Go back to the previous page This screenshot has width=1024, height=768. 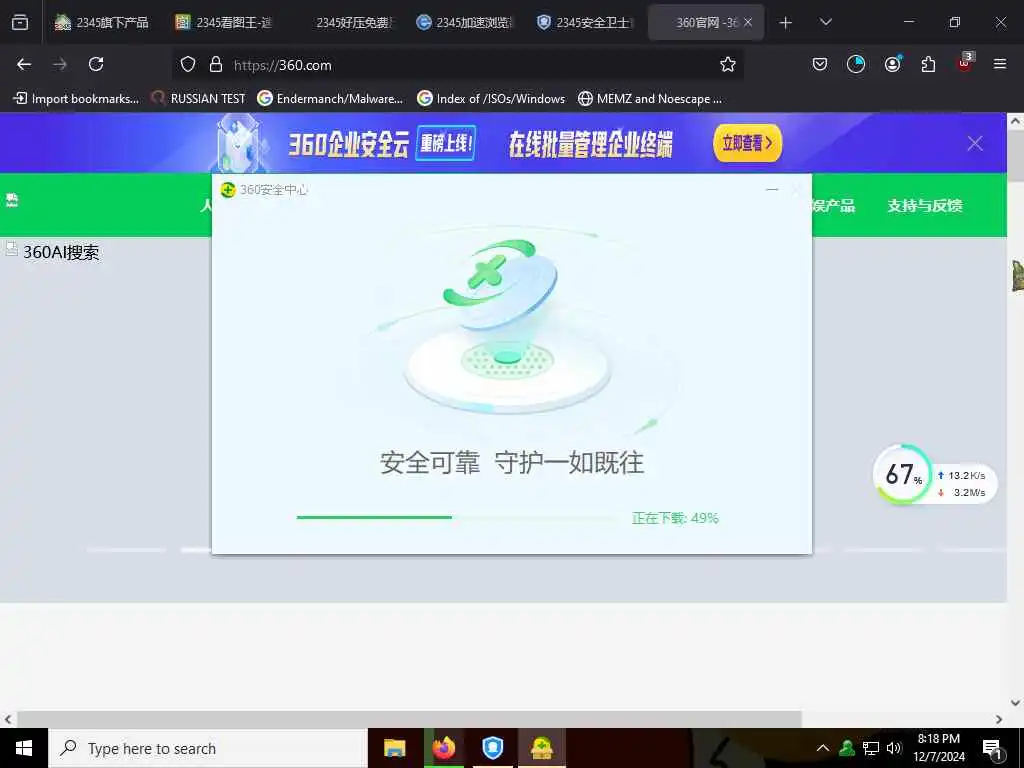pyautogui.click(x=24, y=64)
